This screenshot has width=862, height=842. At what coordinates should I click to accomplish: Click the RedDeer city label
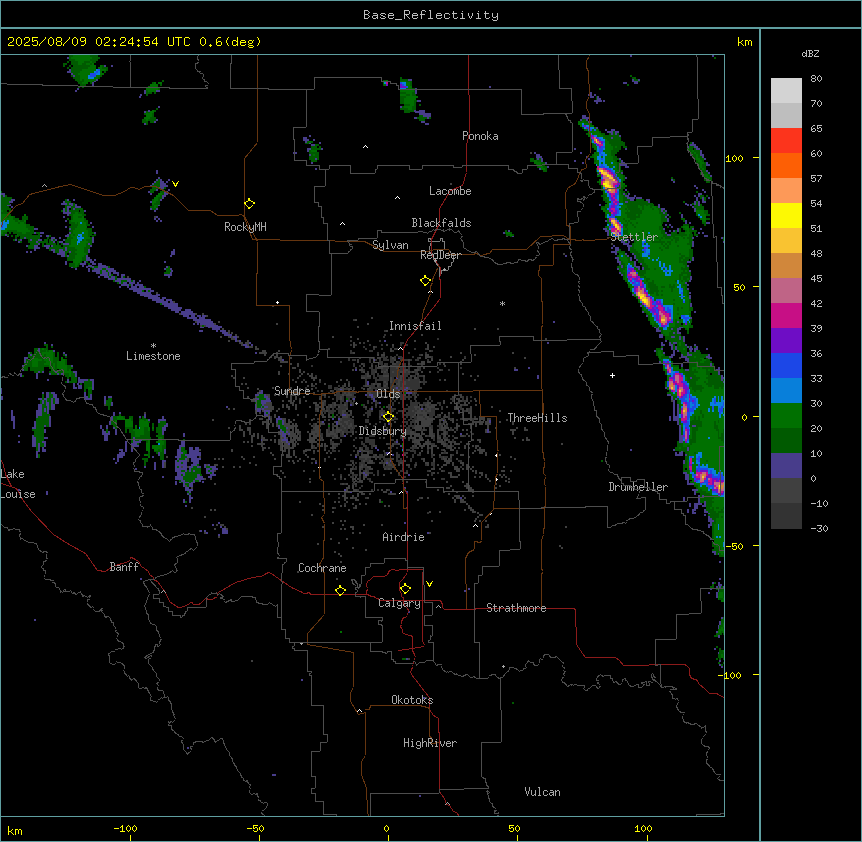[440, 255]
